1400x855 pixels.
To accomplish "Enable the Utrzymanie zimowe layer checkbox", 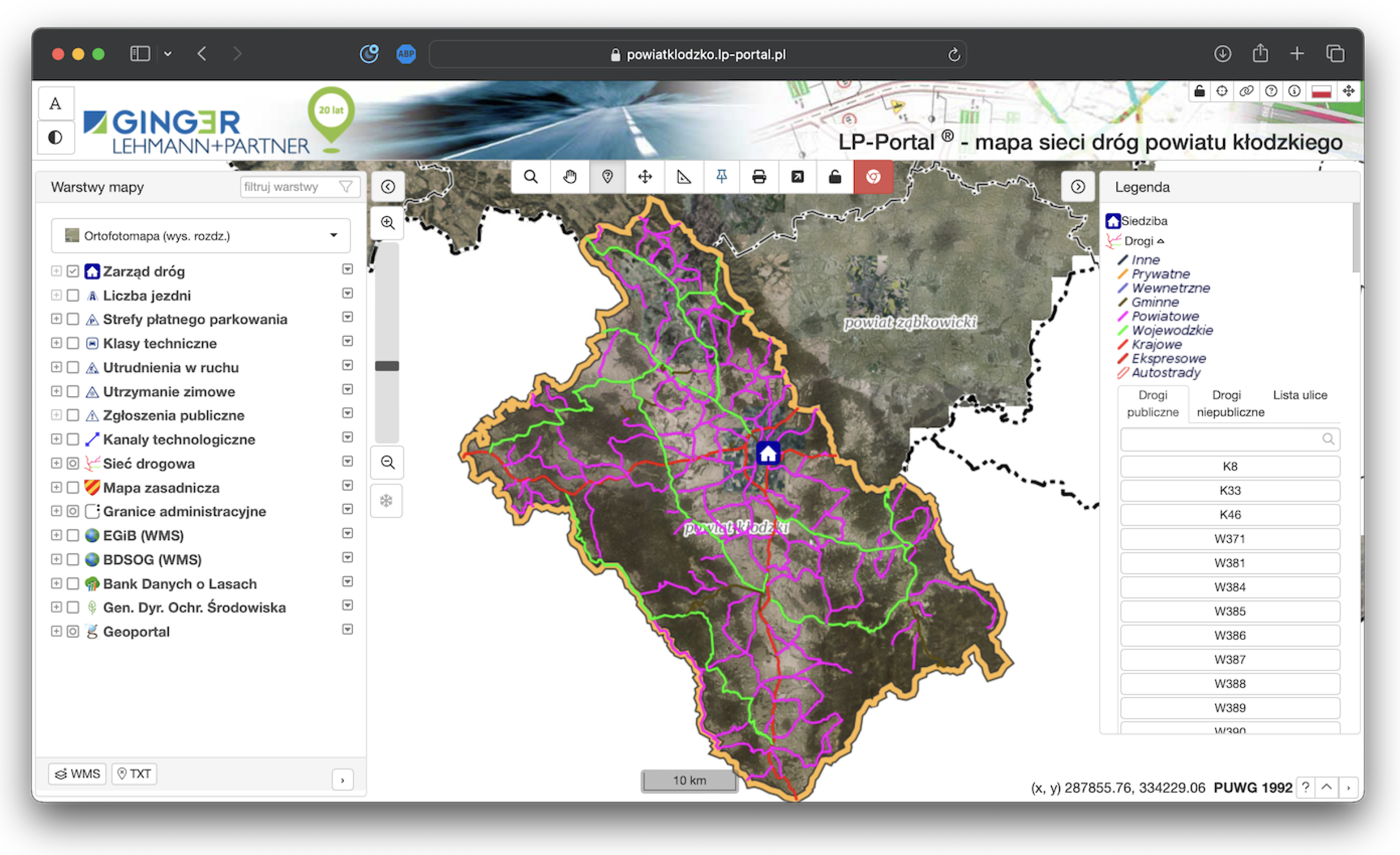I will point(73,391).
